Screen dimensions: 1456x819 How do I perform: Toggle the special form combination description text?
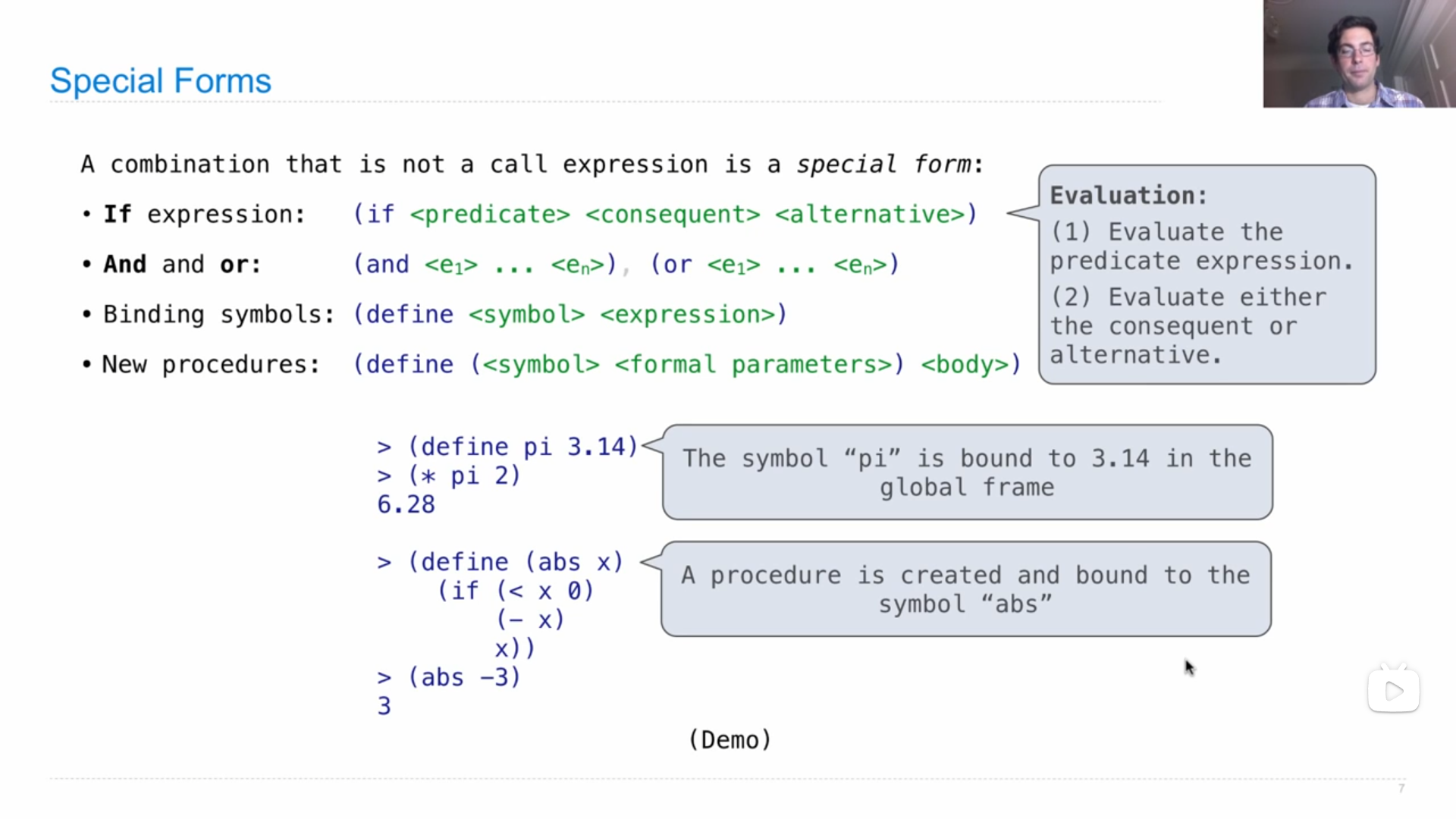click(530, 164)
